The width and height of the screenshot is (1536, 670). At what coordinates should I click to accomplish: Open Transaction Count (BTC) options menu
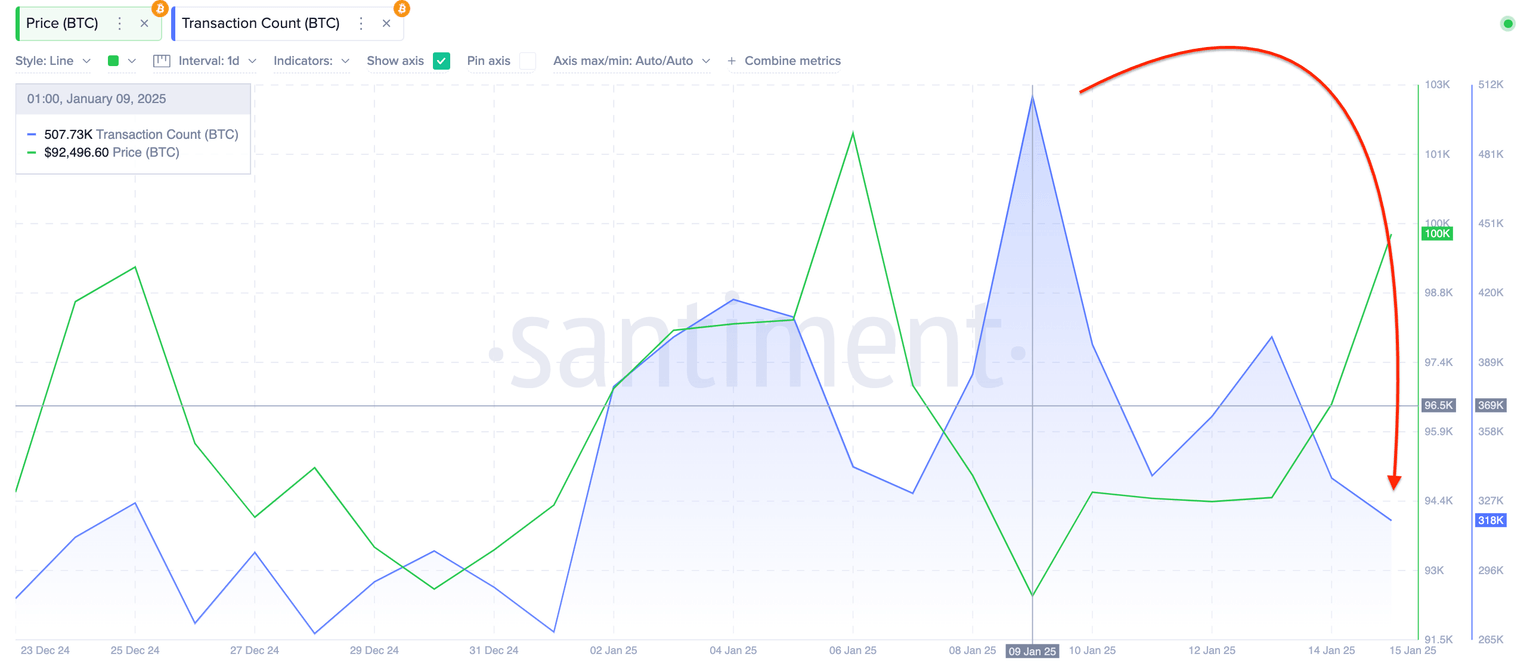click(x=361, y=23)
